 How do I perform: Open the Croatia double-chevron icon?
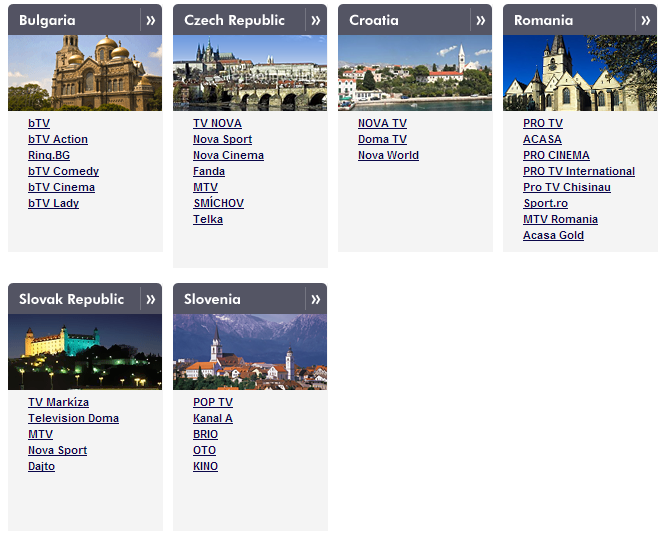pos(480,20)
